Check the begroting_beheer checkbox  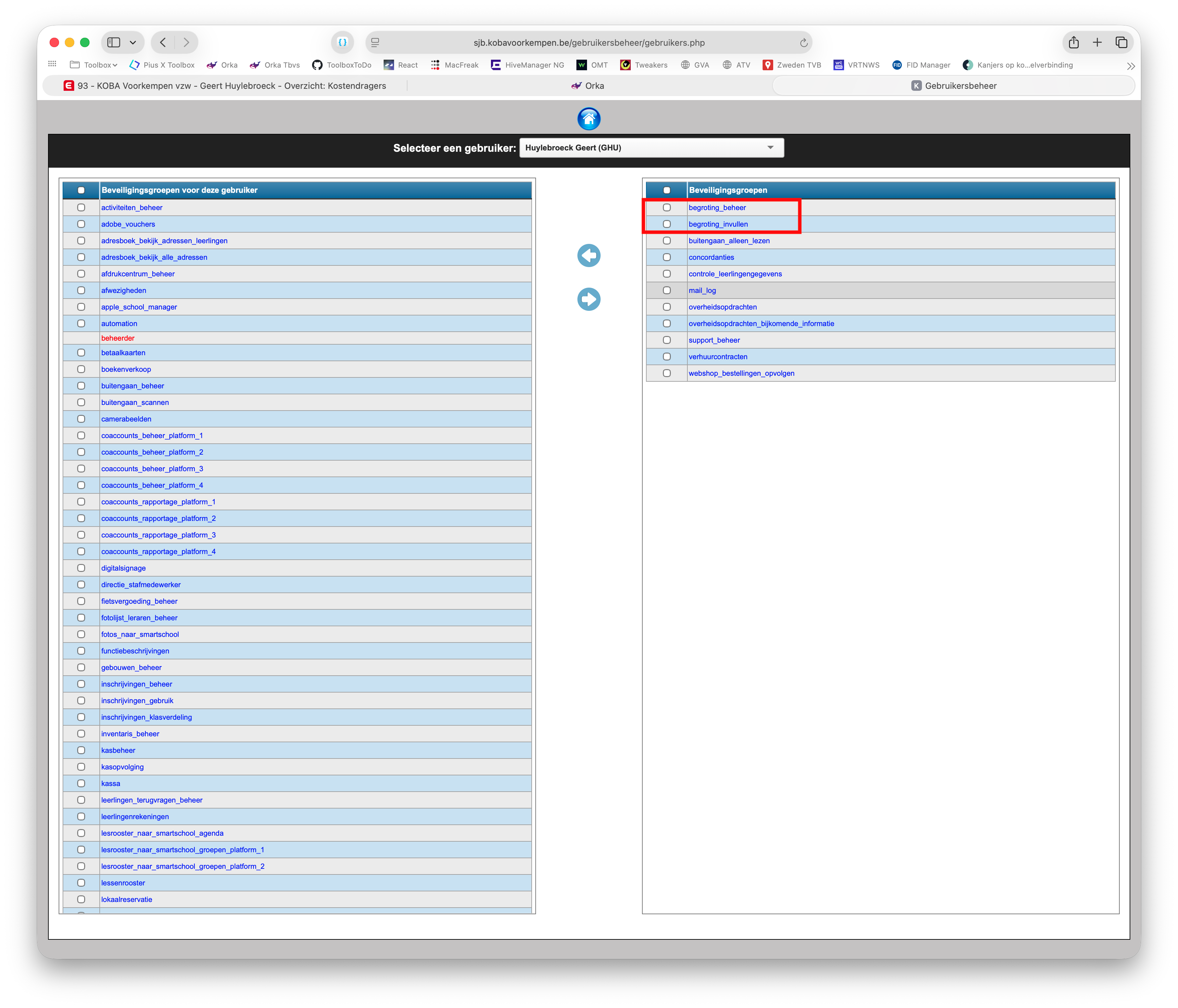pos(667,207)
